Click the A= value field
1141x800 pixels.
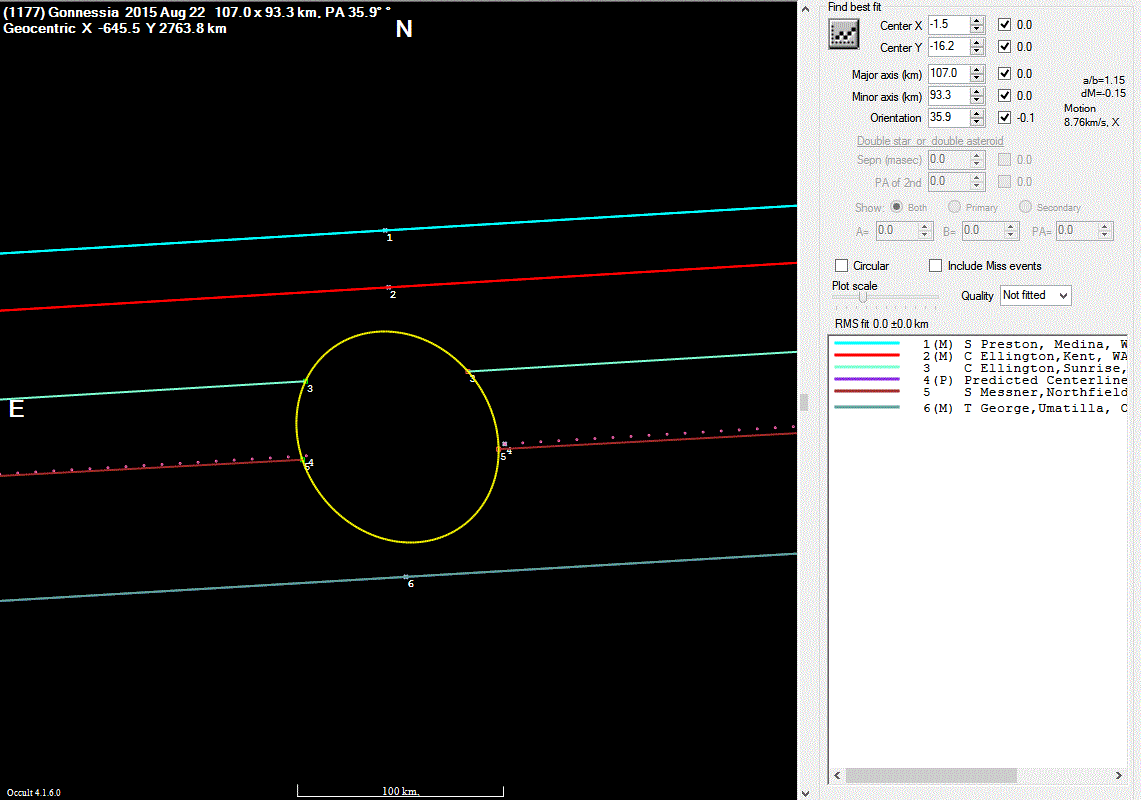click(x=896, y=231)
